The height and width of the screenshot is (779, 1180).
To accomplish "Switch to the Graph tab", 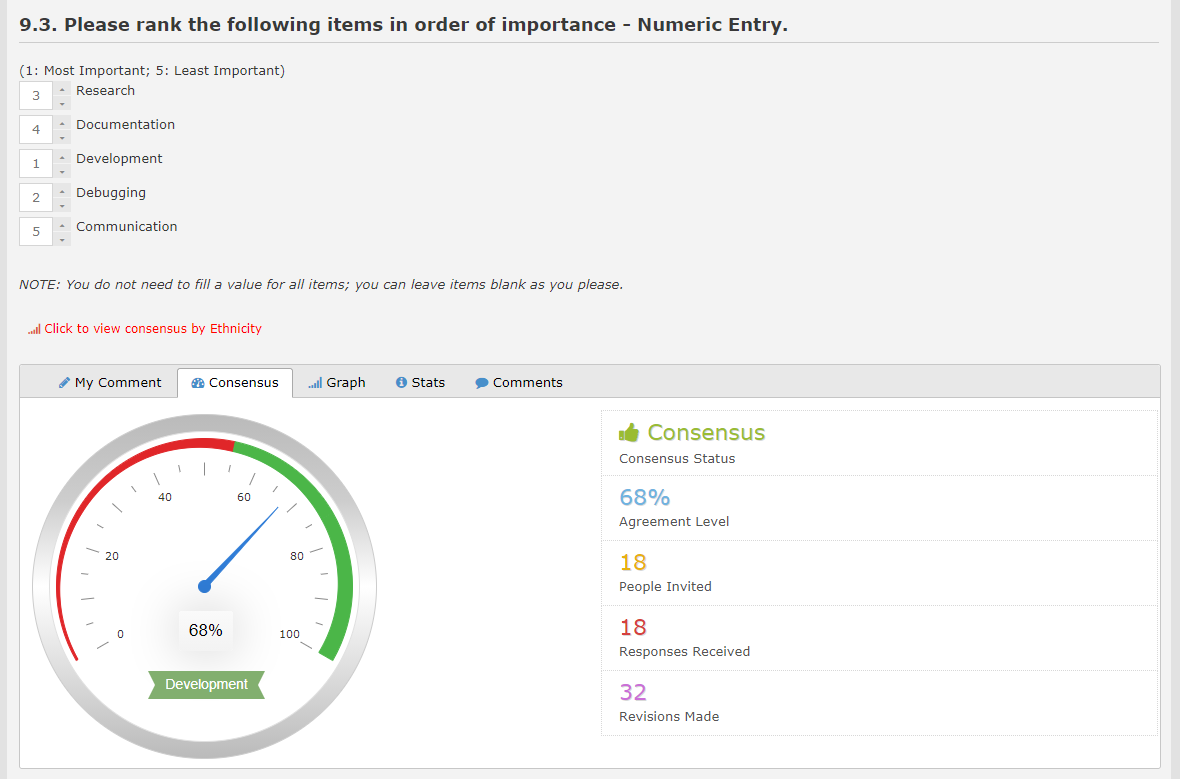I will [x=337, y=383].
